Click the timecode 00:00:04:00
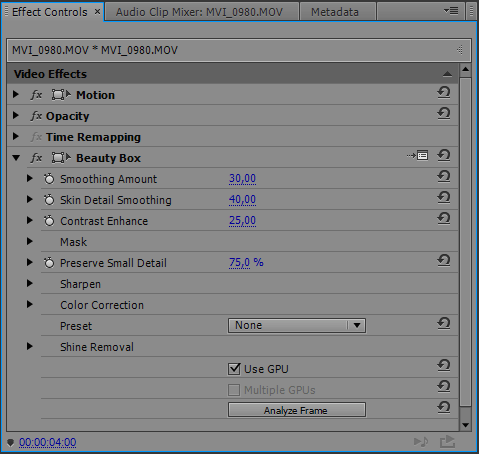This screenshot has width=479, height=454. [48, 442]
